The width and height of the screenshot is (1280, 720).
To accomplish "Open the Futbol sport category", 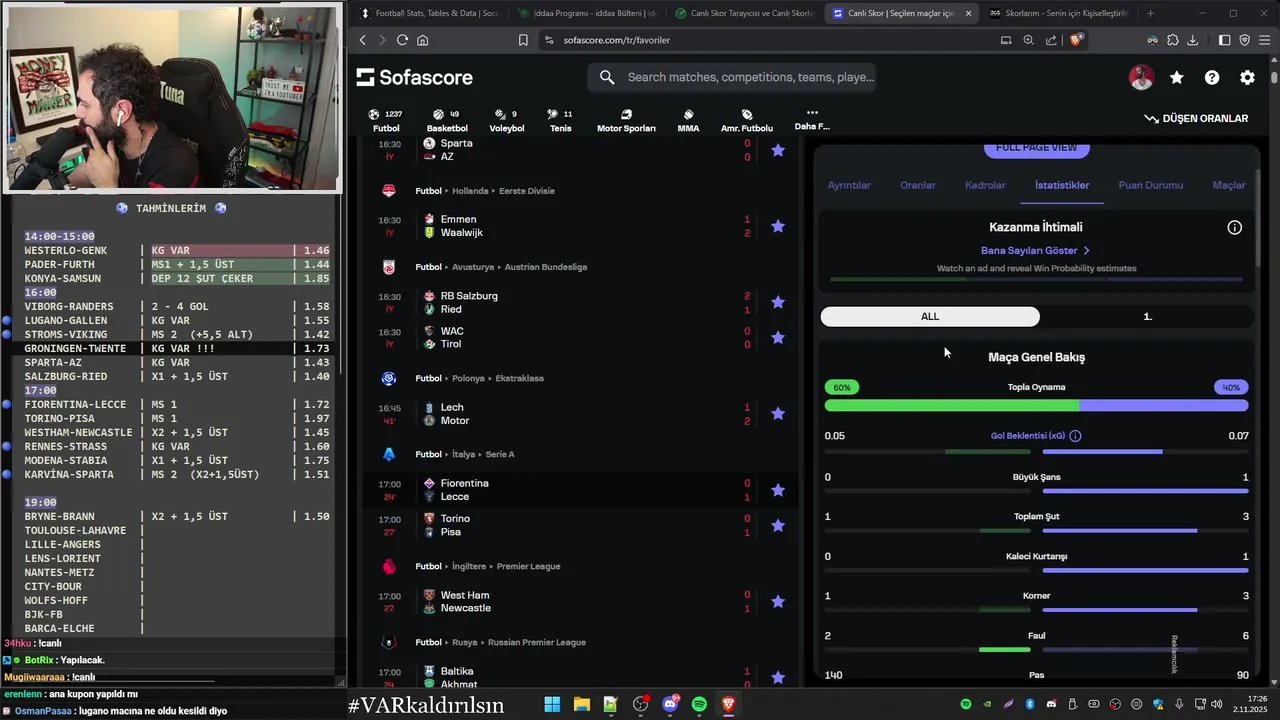I will (x=386, y=121).
